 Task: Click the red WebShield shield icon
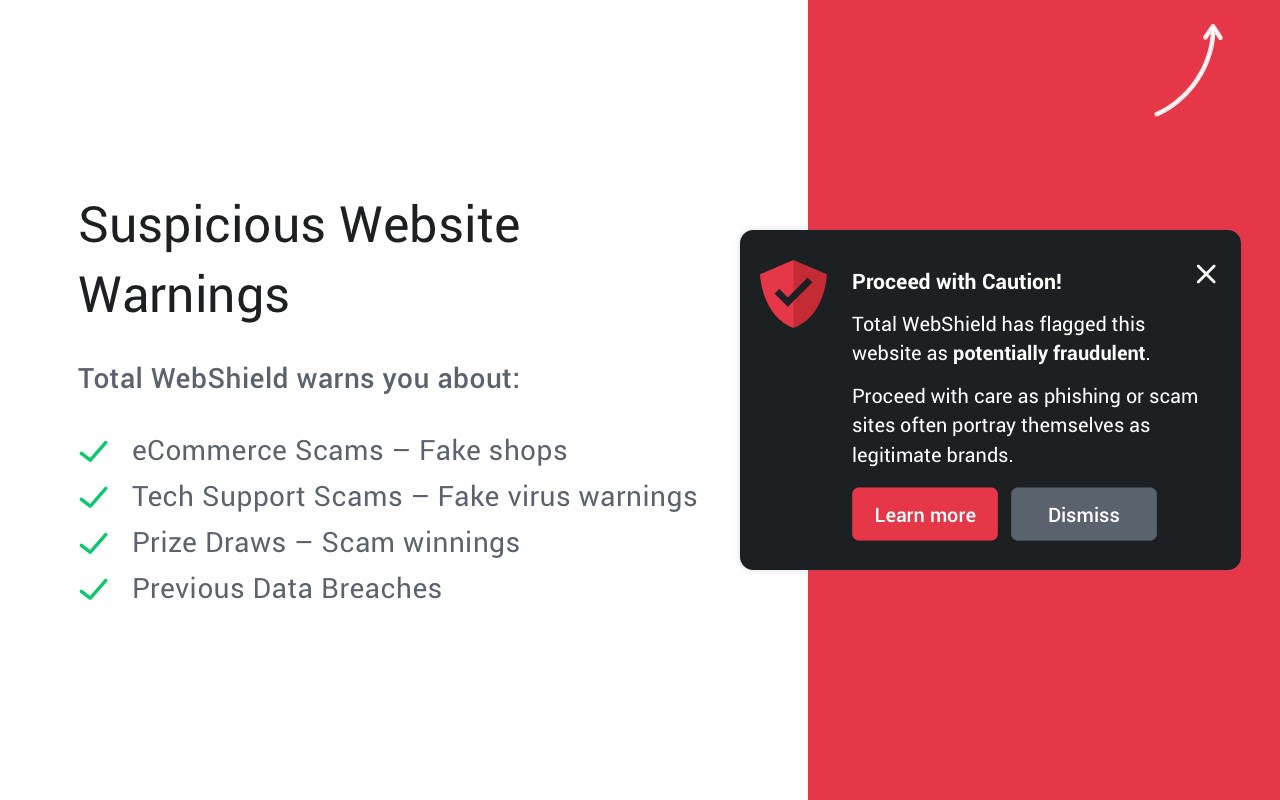pyautogui.click(x=793, y=293)
